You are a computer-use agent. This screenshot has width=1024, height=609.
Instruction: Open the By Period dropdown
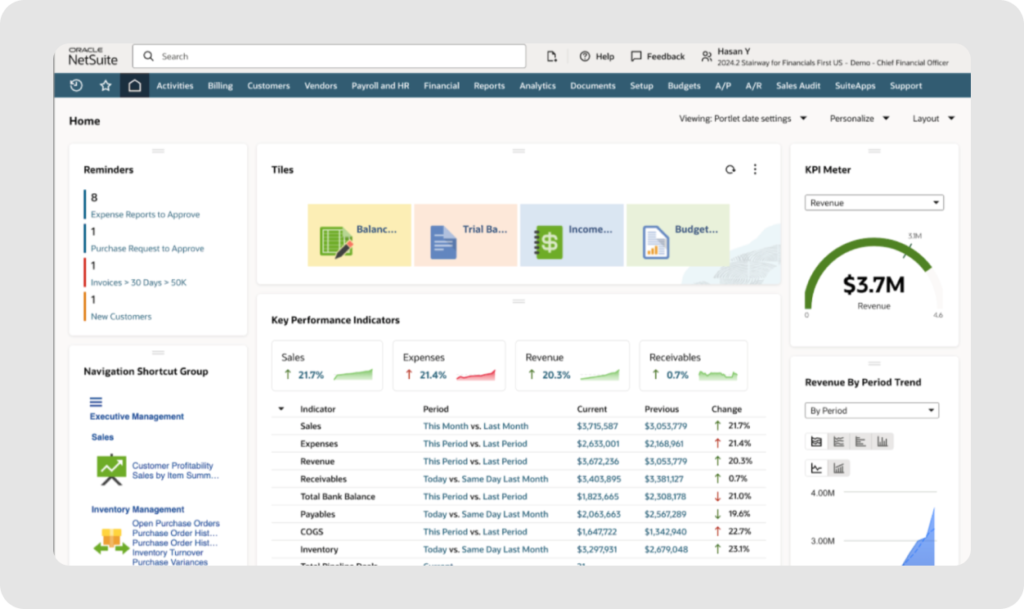871,411
